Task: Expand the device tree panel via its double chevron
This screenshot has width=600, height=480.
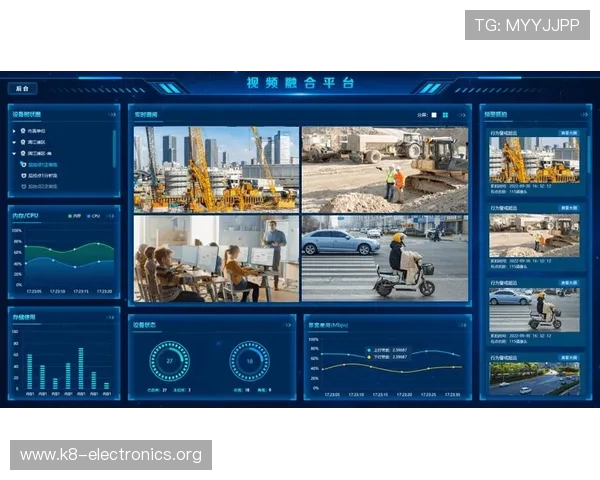Action: click(x=112, y=114)
